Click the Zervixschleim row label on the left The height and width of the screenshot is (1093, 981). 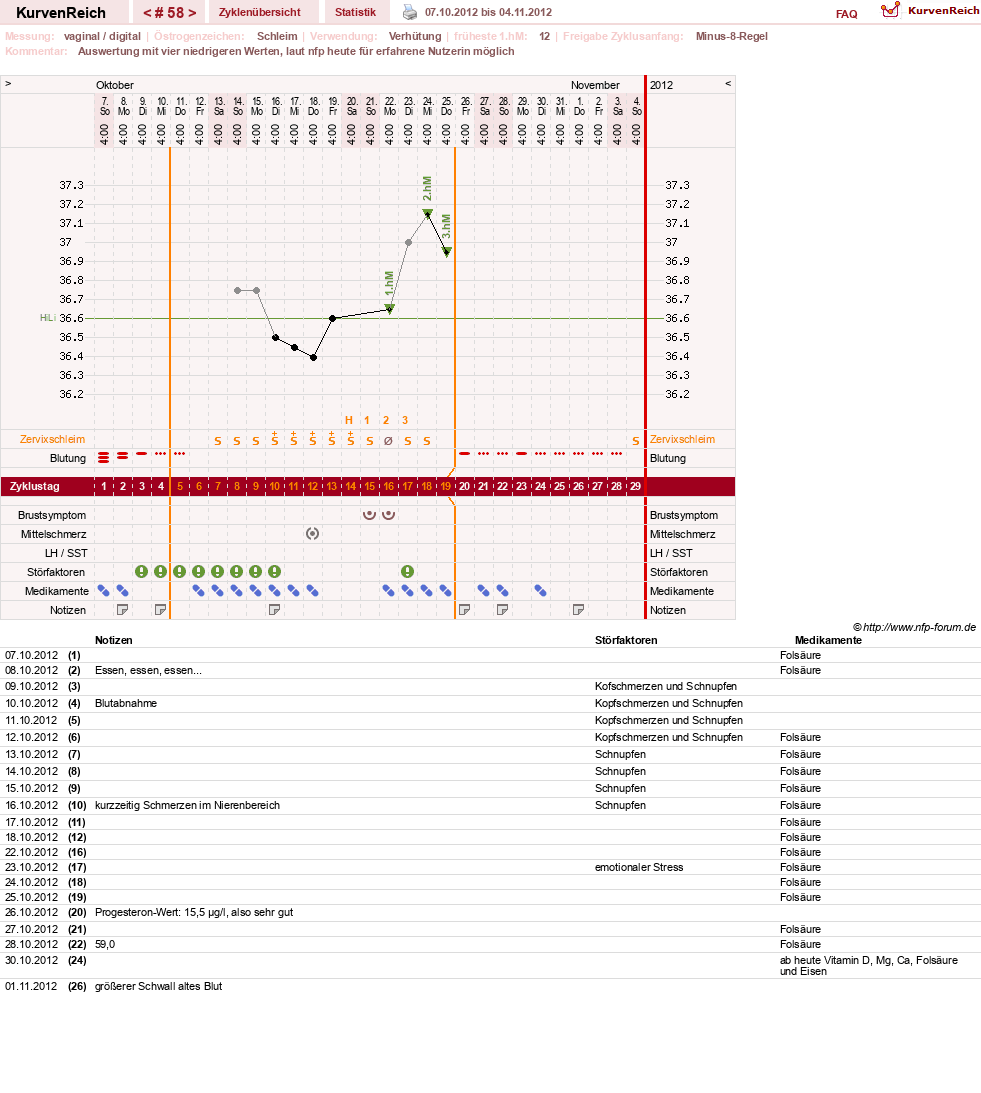[52, 439]
